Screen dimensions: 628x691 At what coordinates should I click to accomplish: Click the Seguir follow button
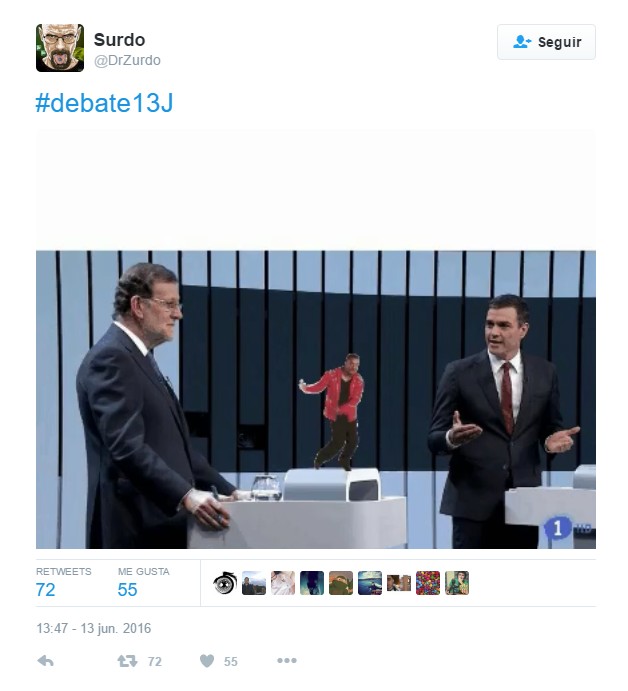pyautogui.click(x=546, y=42)
